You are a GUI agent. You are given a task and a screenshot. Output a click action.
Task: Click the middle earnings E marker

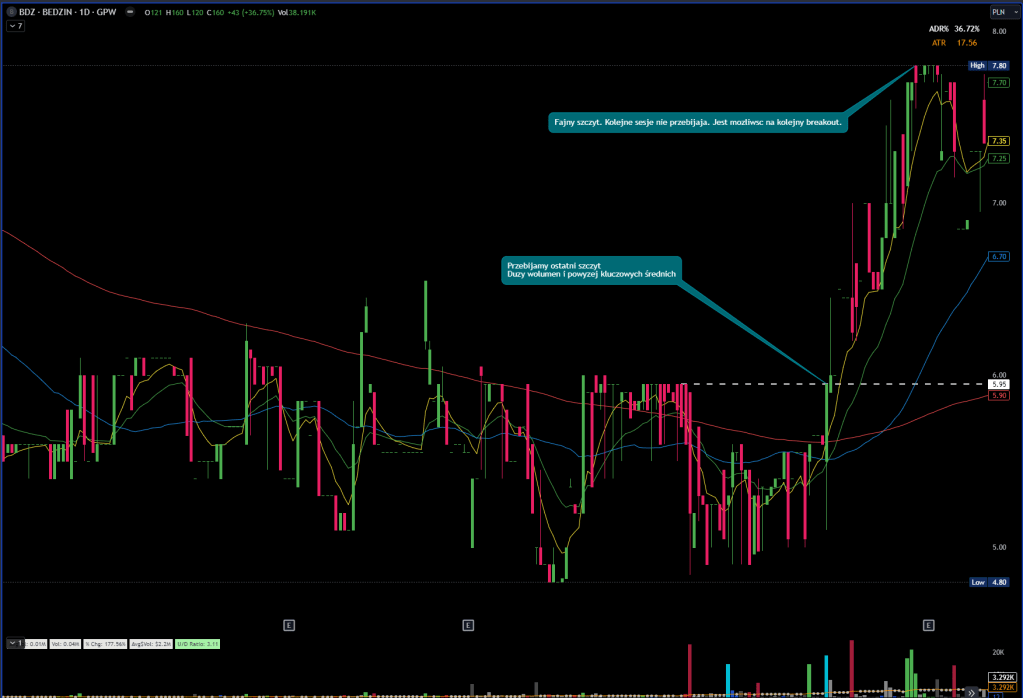tap(467, 625)
